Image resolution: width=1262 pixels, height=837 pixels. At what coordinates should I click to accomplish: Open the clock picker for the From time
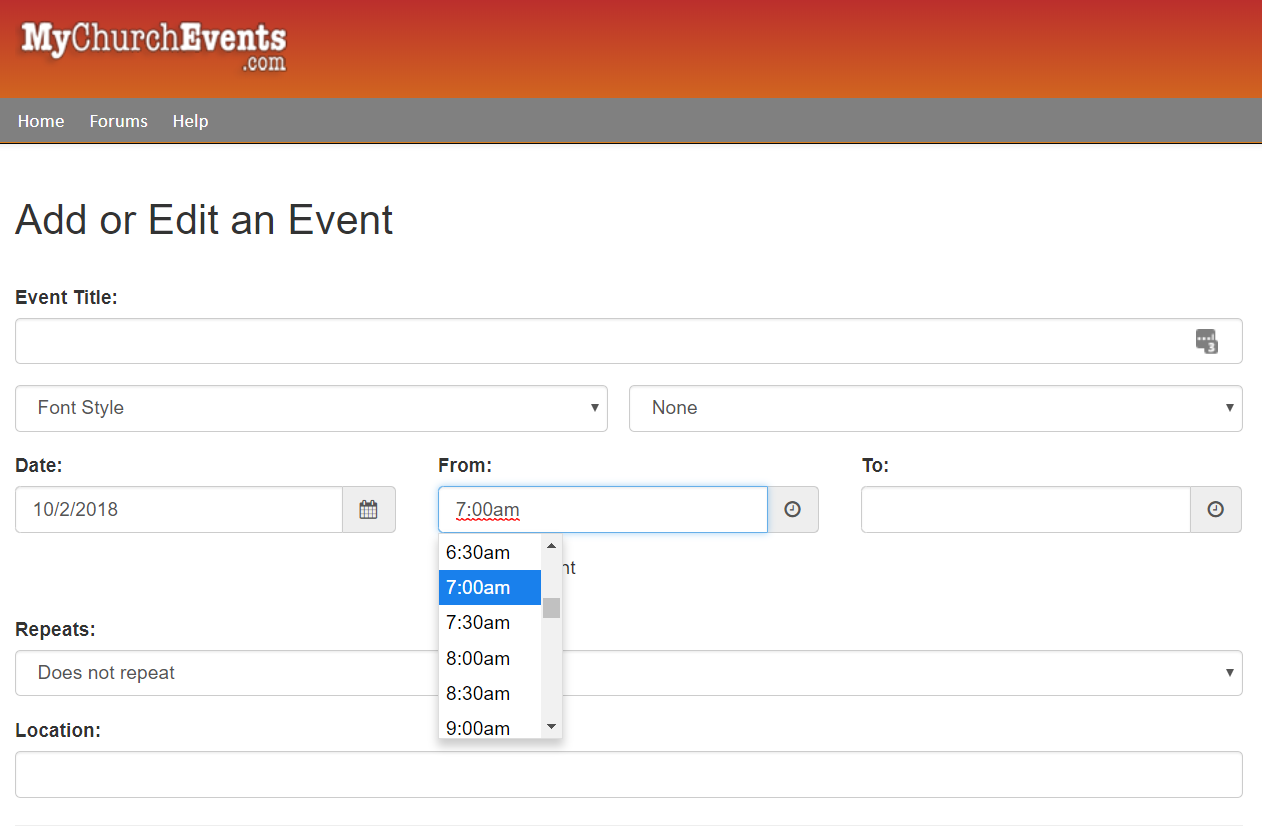pyautogui.click(x=792, y=509)
